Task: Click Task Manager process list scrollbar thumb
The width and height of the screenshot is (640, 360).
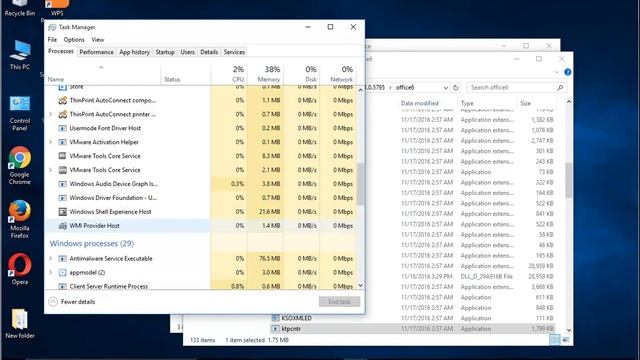Action: (360, 184)
